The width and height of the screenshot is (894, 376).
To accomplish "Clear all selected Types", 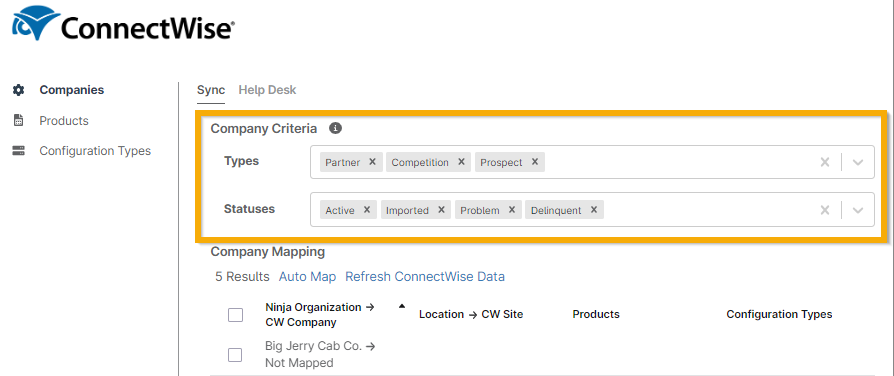I will click(x=824, y=162).
